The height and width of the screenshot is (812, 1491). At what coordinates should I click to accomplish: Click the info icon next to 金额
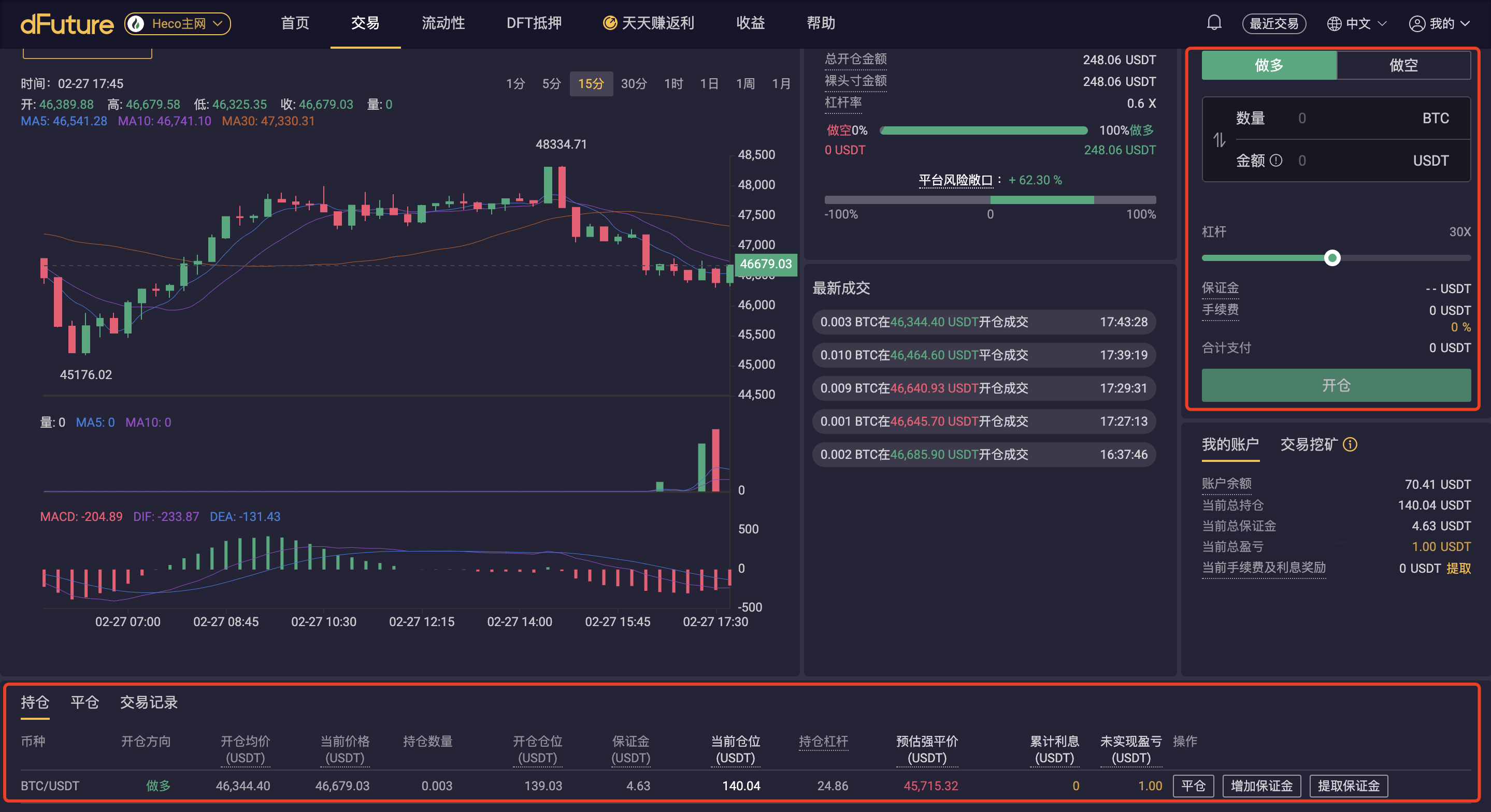pyautogui.click(x=1275, y=161)
